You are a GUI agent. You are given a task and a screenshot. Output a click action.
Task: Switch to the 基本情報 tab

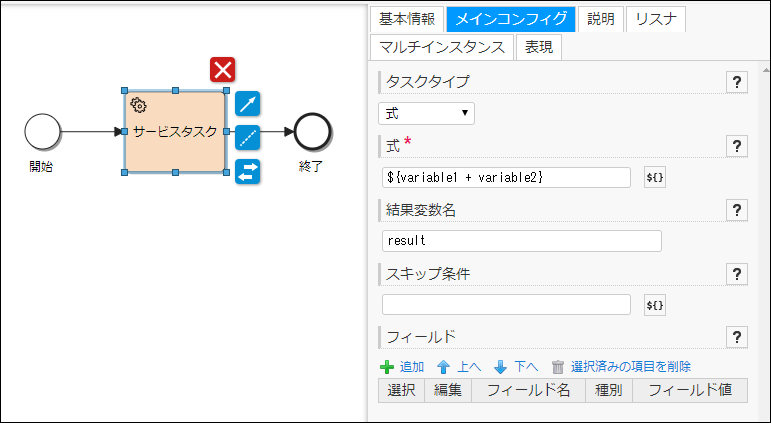coord(407,19)
